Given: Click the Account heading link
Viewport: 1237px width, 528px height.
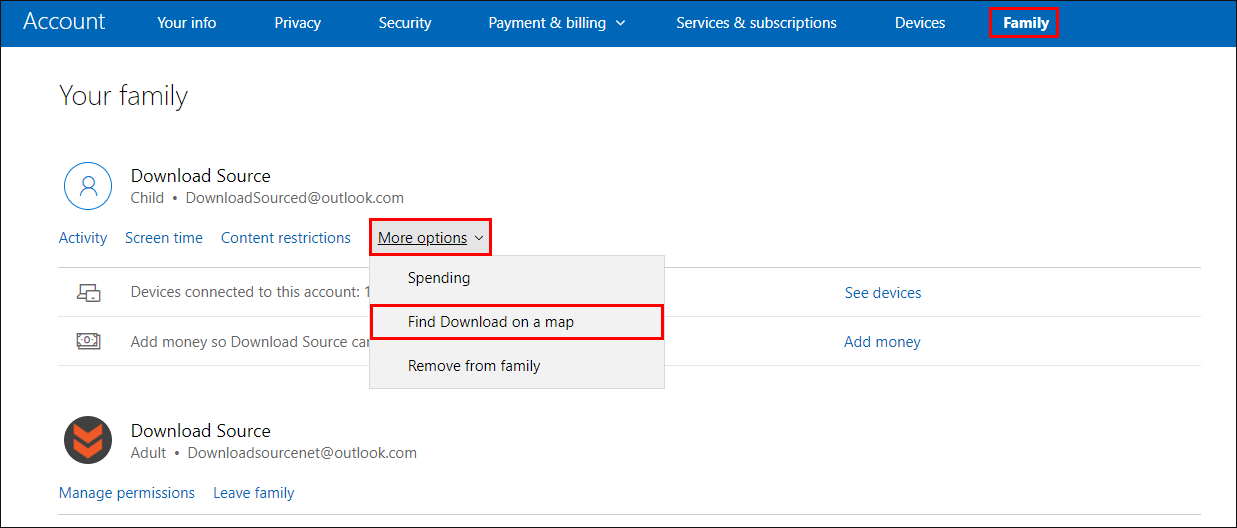Looking at the screenshot, I should pyautogui.click(x=64, y=21).
